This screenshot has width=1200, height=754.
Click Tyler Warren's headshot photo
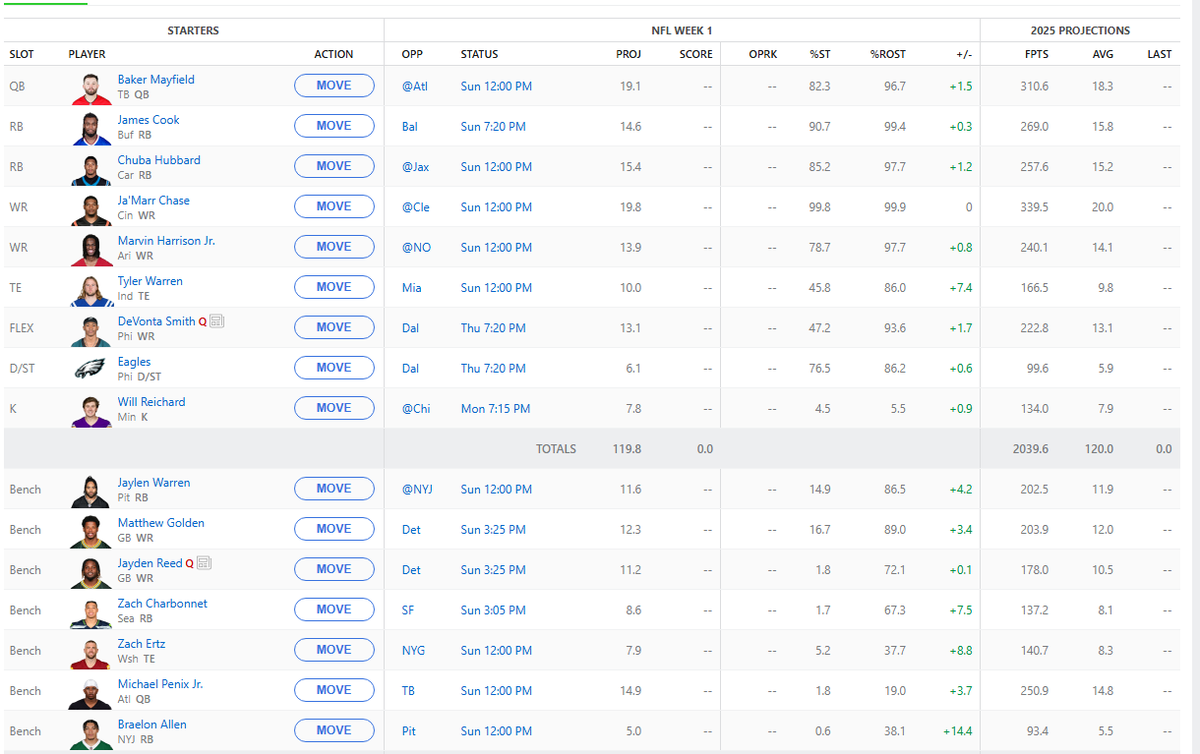pos(91,288)
